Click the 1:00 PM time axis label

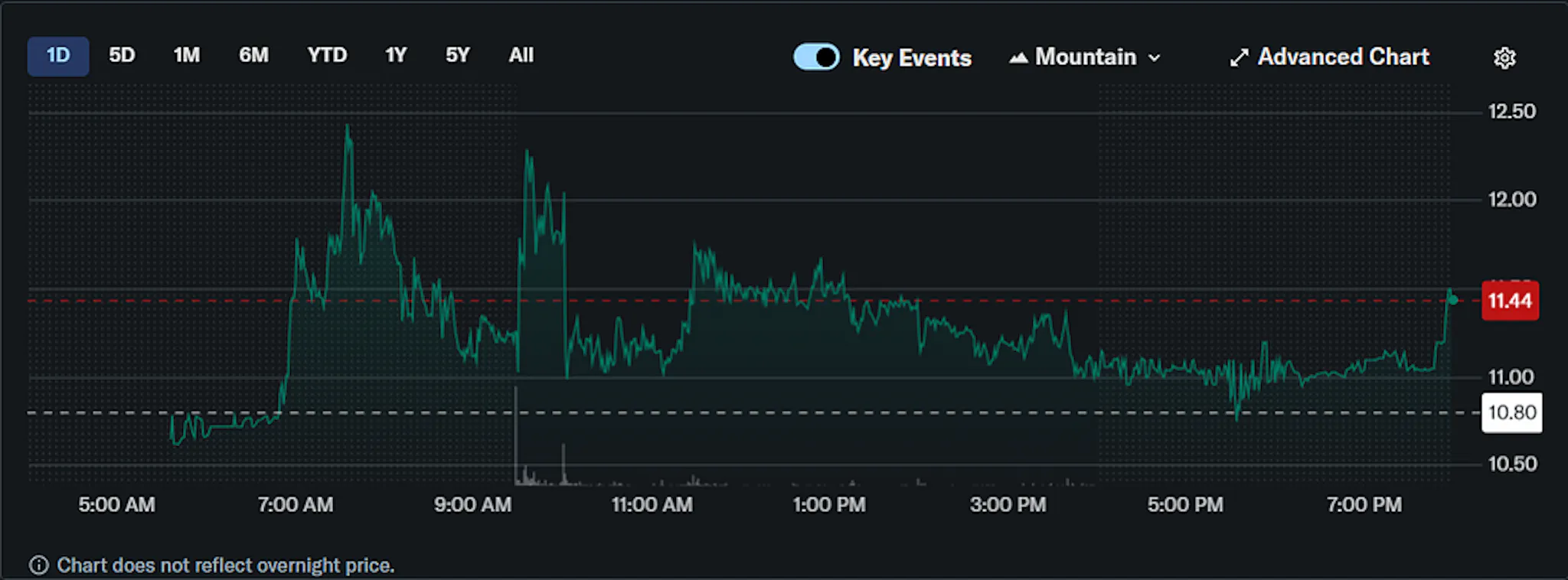[829, 505]
